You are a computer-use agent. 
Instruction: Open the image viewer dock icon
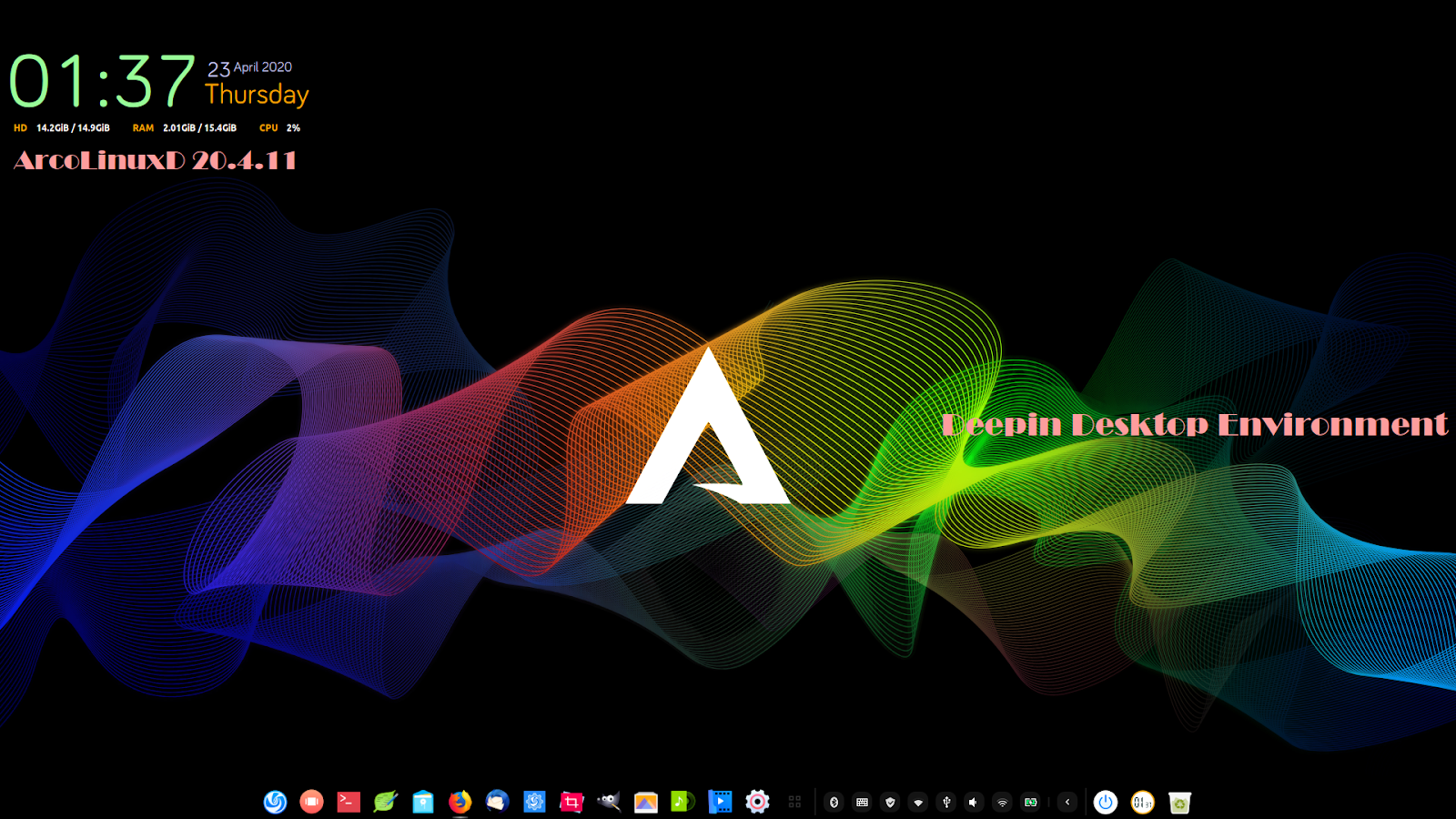646,802
